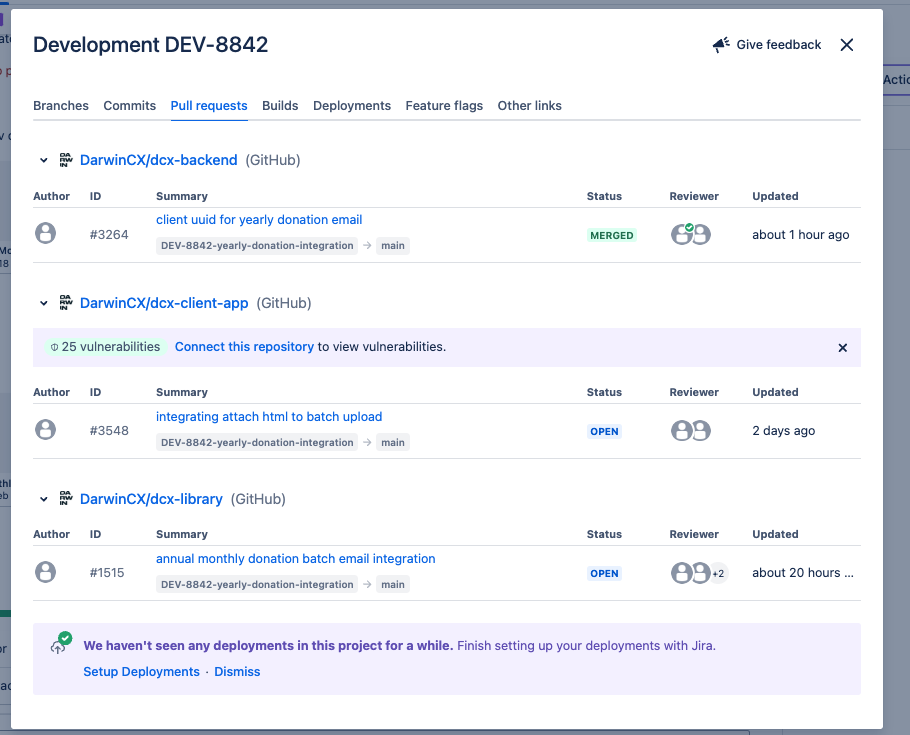Open 'annual monthly donation batch email integration' PR
This screenshot has width=910, height=735.
tap(295, 559)
